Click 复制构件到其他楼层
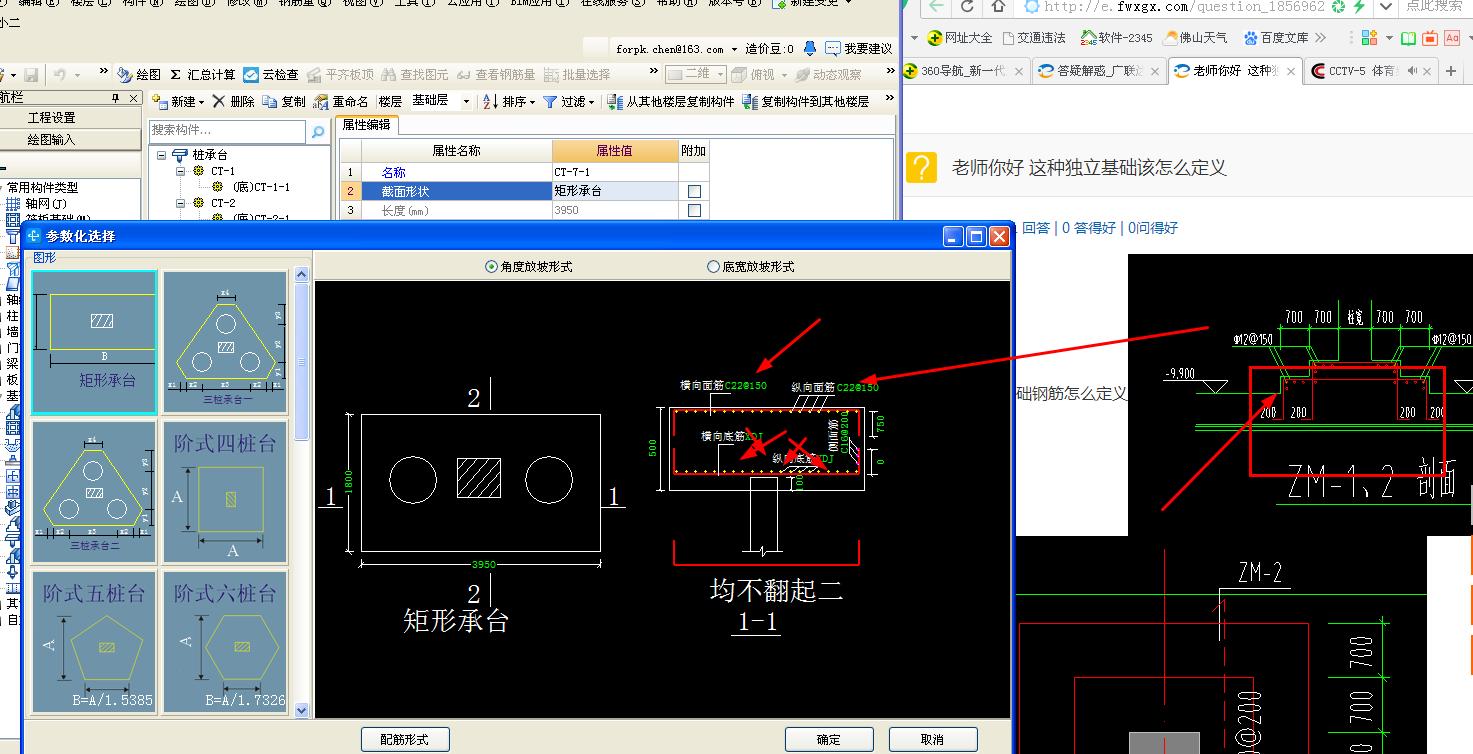This screenshot has height=754, width=1473. [x=806, y=102]
